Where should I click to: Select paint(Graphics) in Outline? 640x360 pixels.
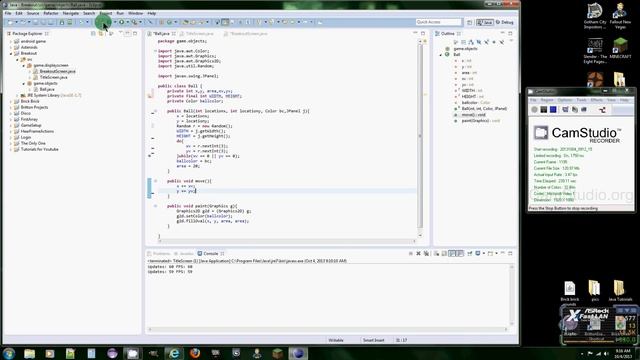480,121
